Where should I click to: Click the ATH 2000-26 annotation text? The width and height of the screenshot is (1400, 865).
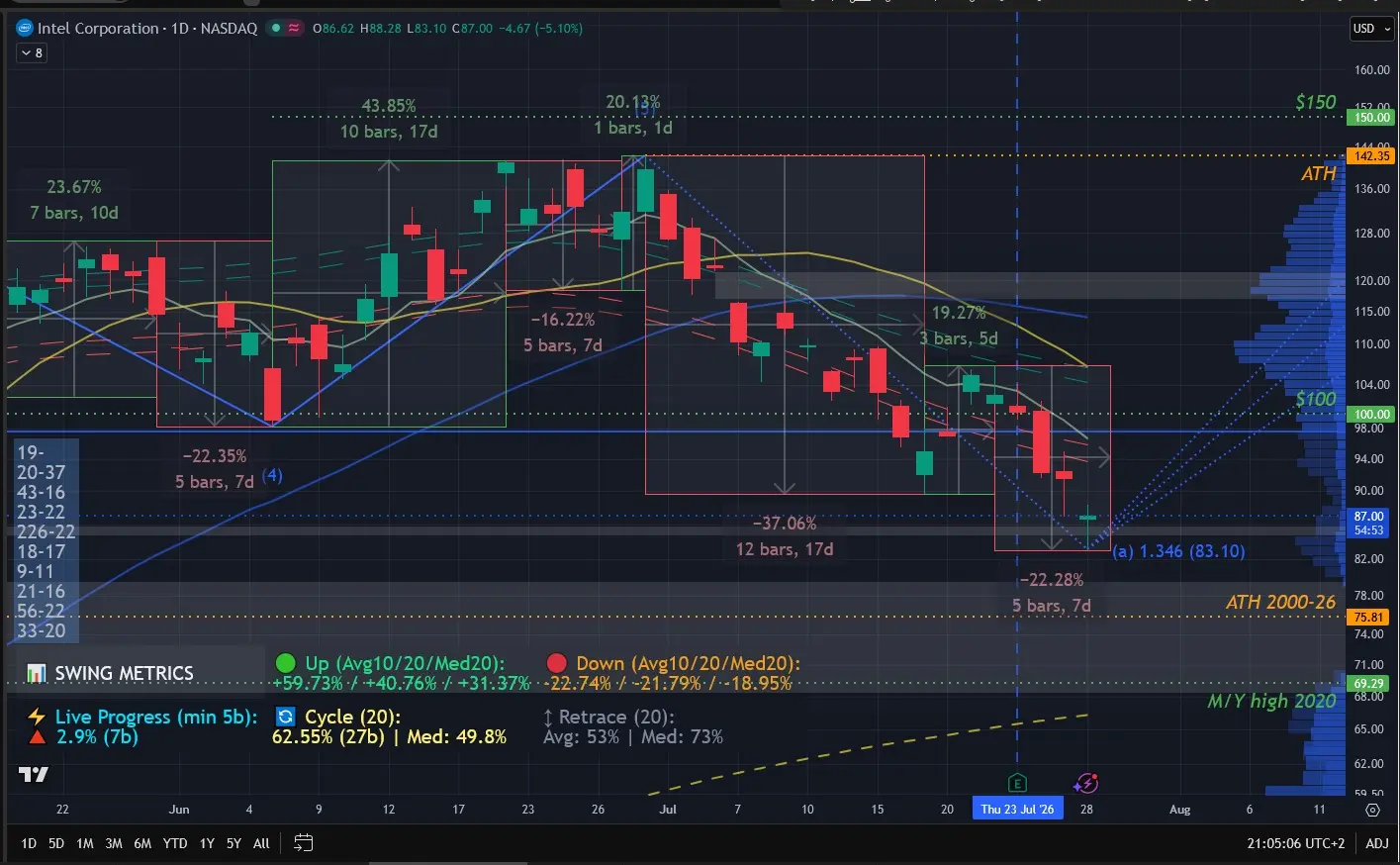tap(1280, 602)
